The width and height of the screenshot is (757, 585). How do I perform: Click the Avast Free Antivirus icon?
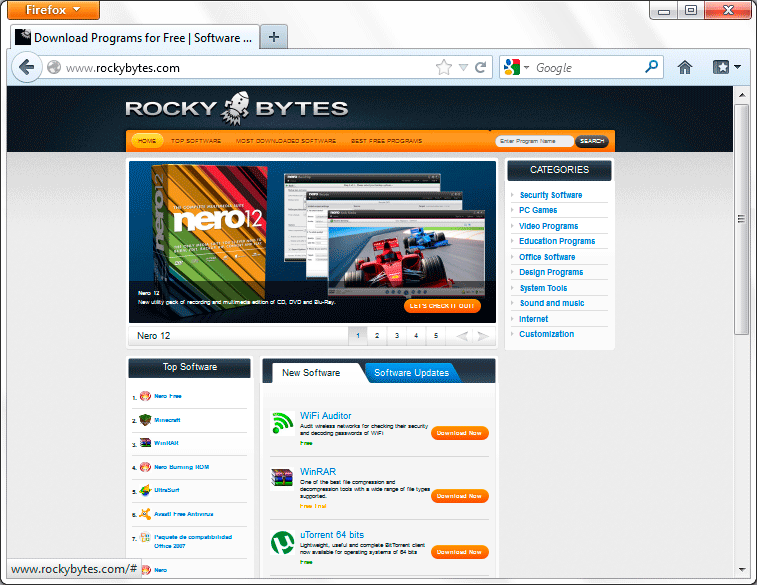(x=145, y=514)
